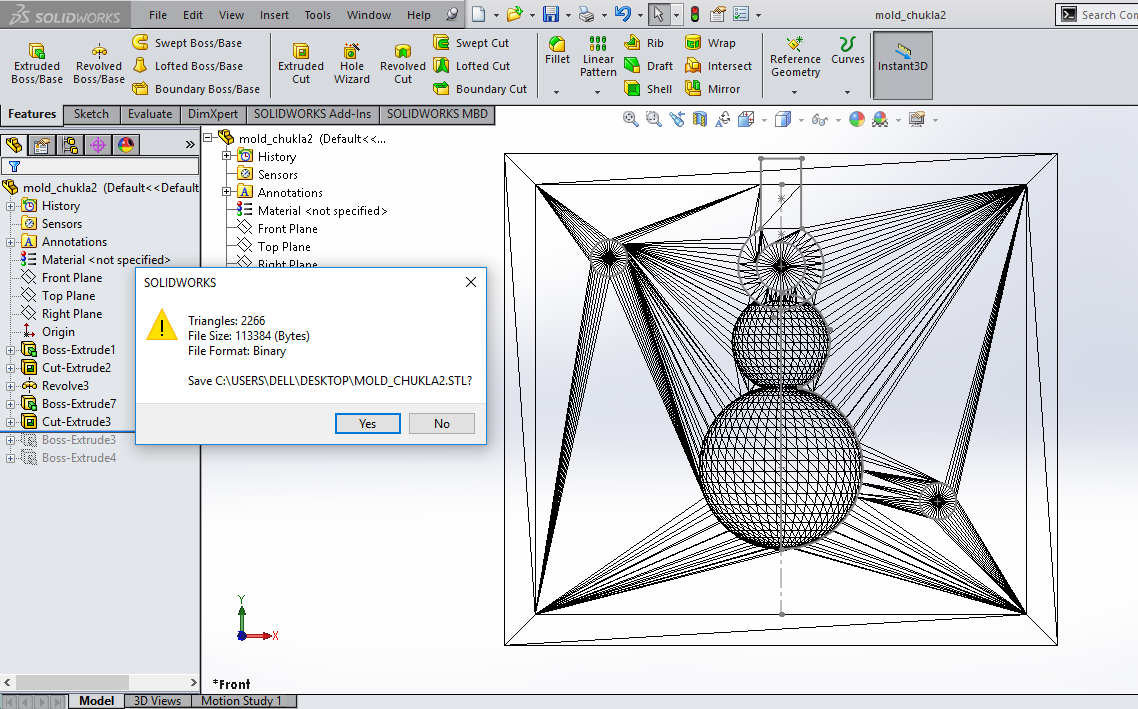The width and height of the screenshot is (1138, 709).
Task: Choose Lofted Boss/Base
Action: click(187, 66)
